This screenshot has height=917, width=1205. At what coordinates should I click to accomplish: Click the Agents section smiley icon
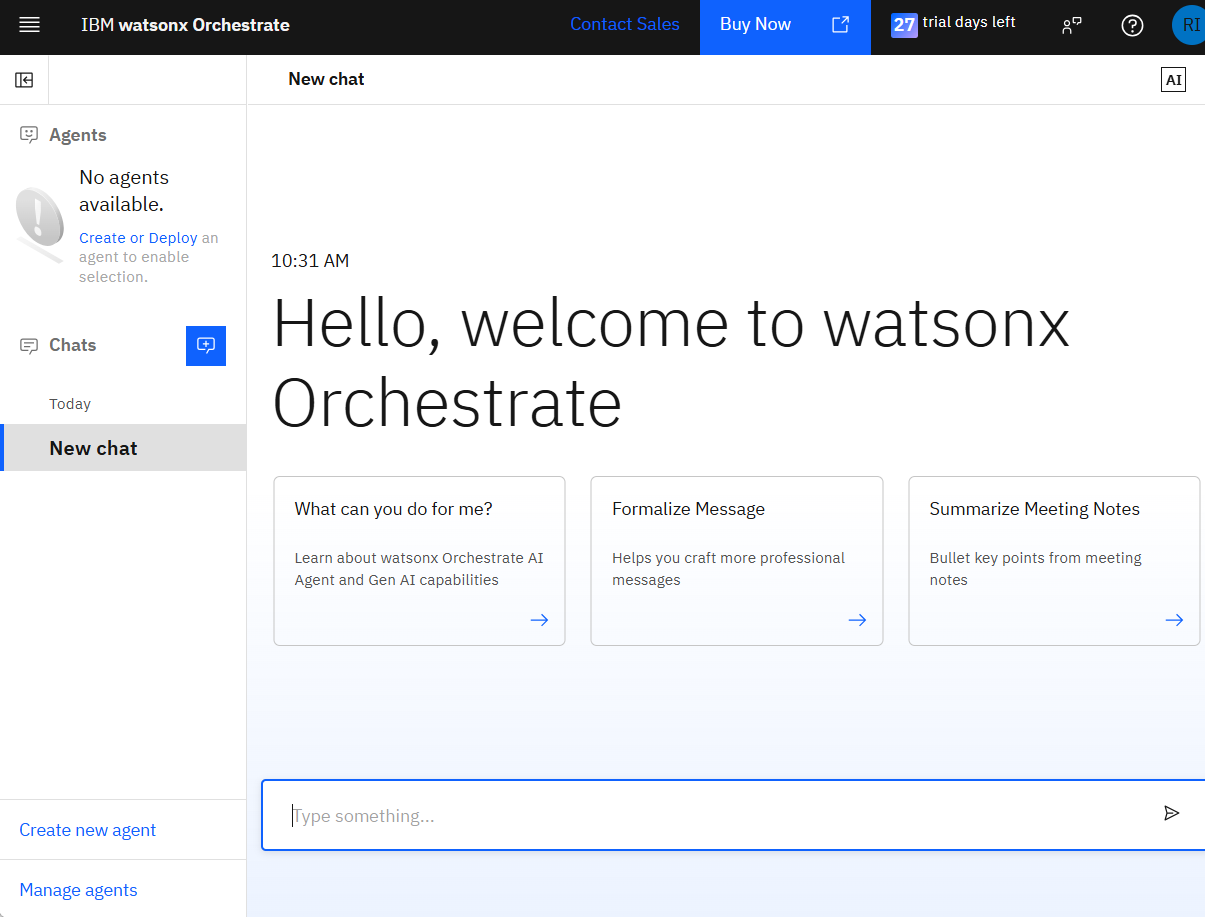(29, 135)
